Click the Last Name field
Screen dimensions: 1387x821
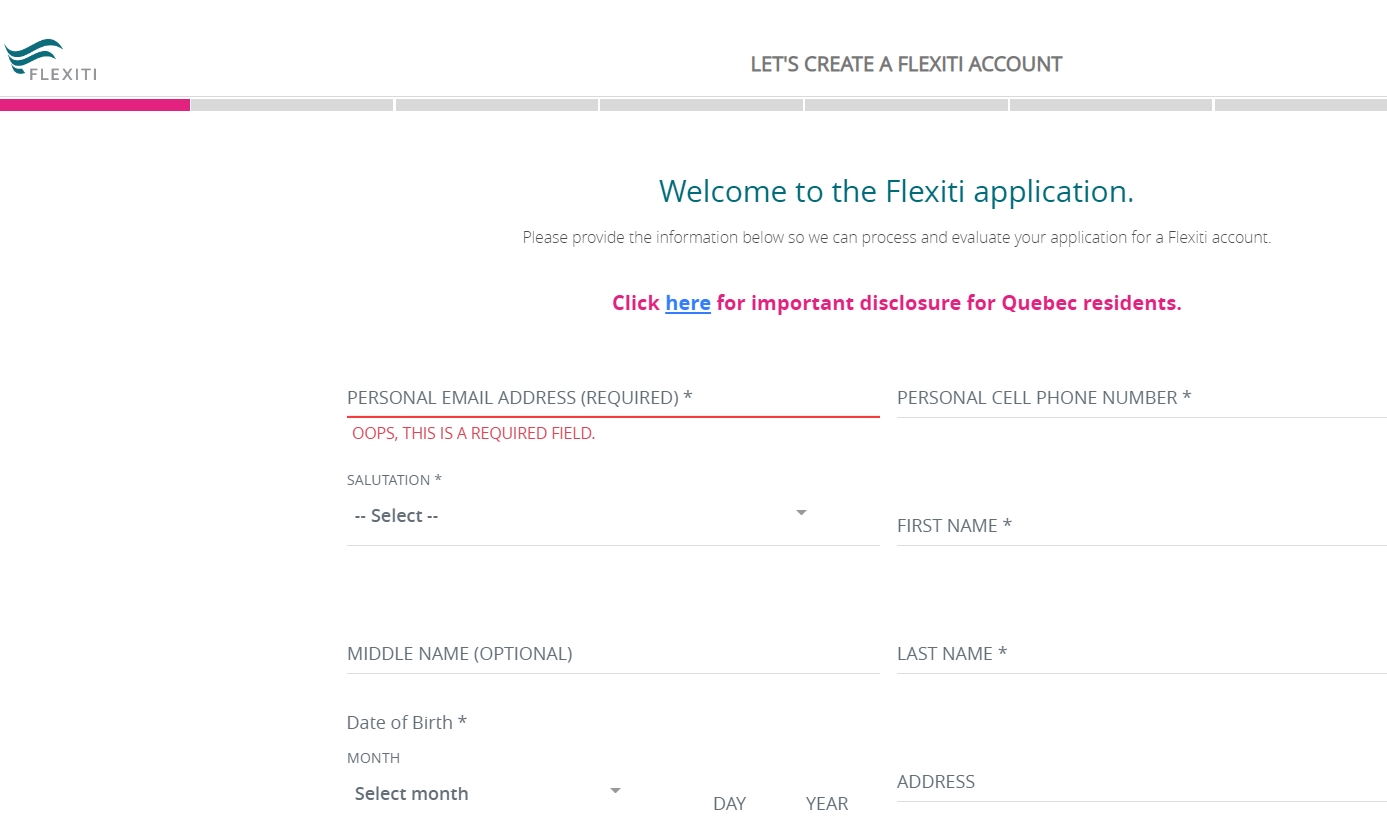click(x=1142, y=654)
